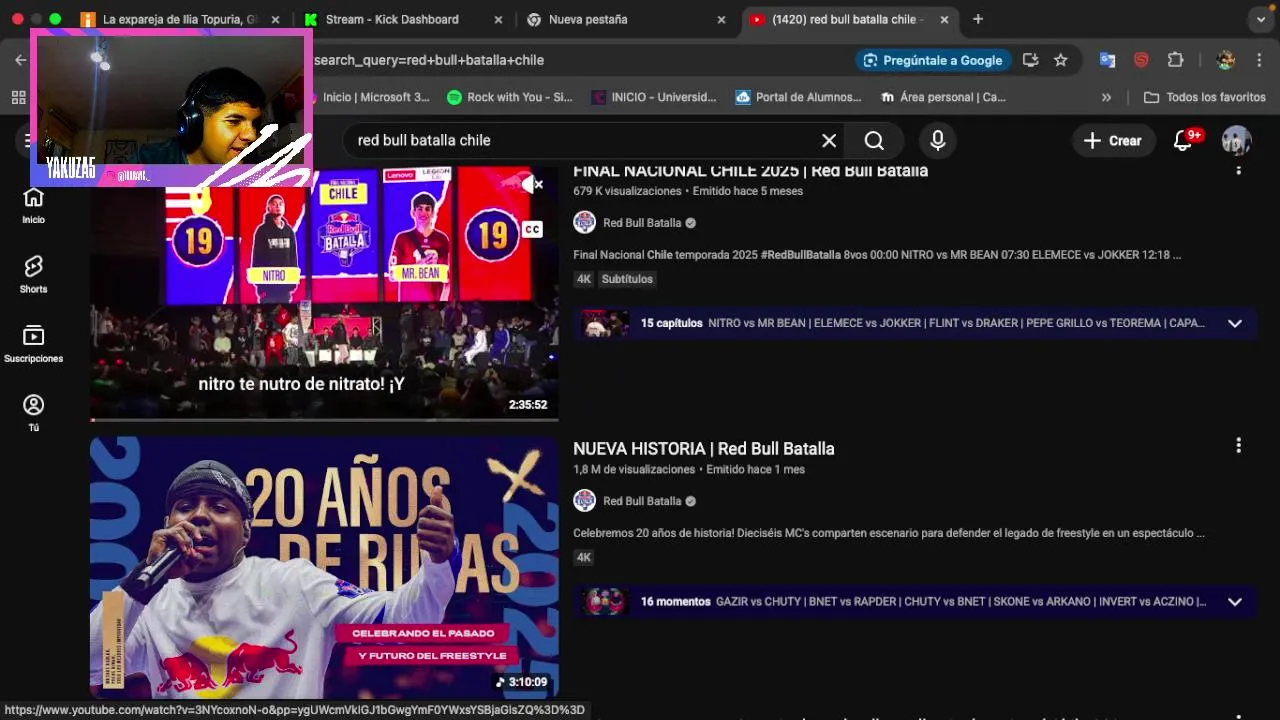The width and height of the screenshot is (1280, 720).
Task: Toggle CC subtitles on video preview
Action: click(x=532, y=230)
